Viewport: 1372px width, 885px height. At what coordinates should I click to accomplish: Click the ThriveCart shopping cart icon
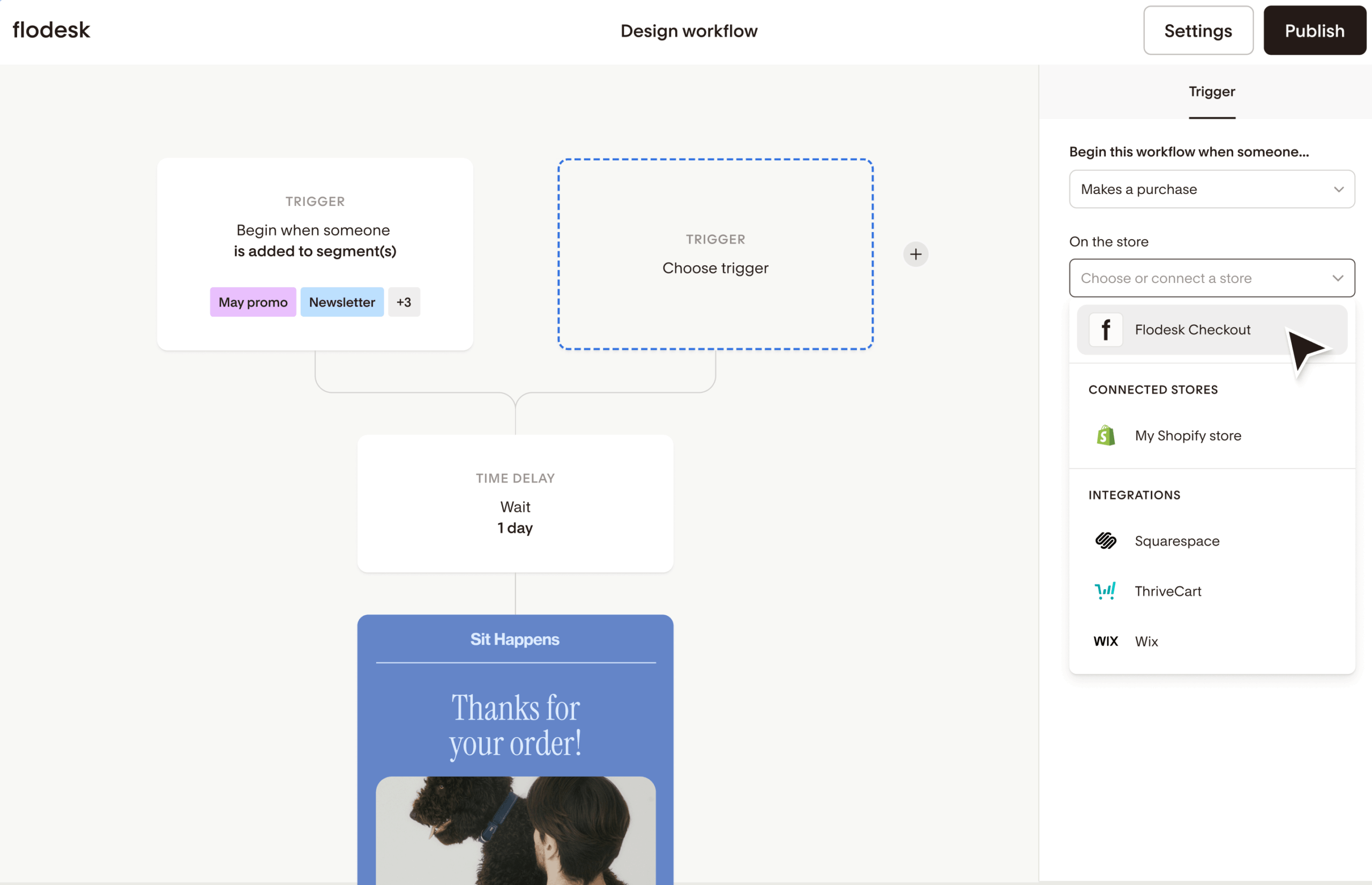coord(1106,590)
